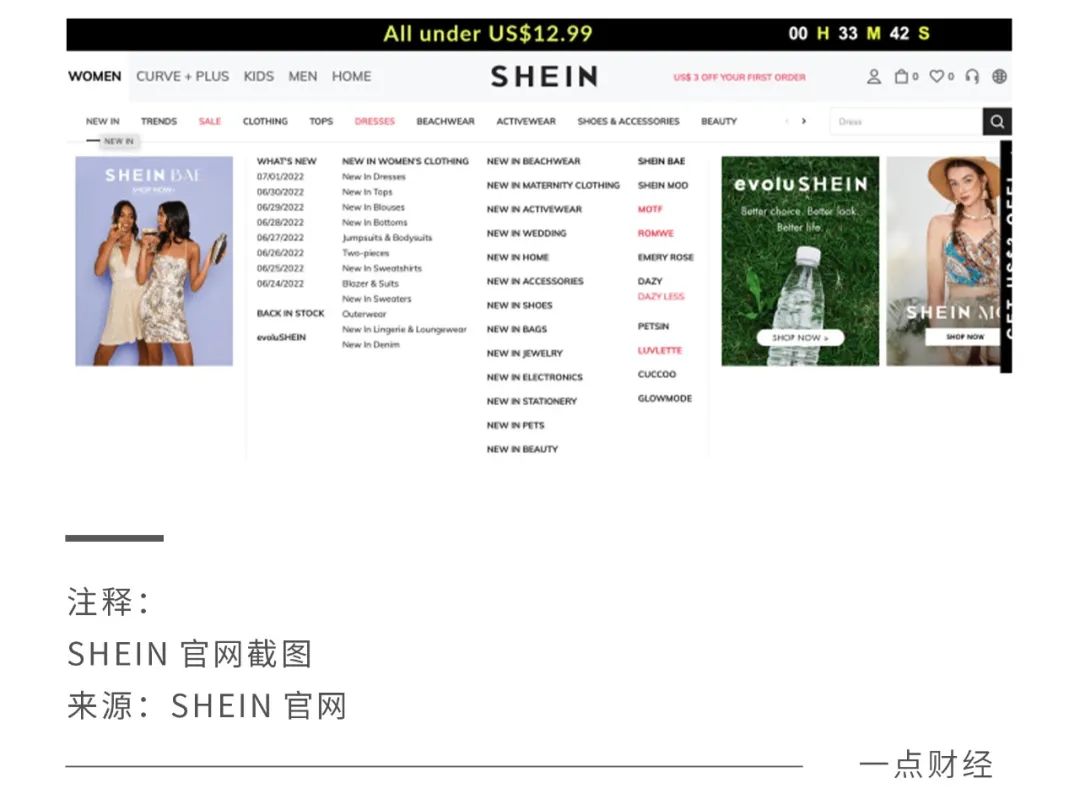
Task: Open the ROMWE brand link
Action: click(656, 233)
